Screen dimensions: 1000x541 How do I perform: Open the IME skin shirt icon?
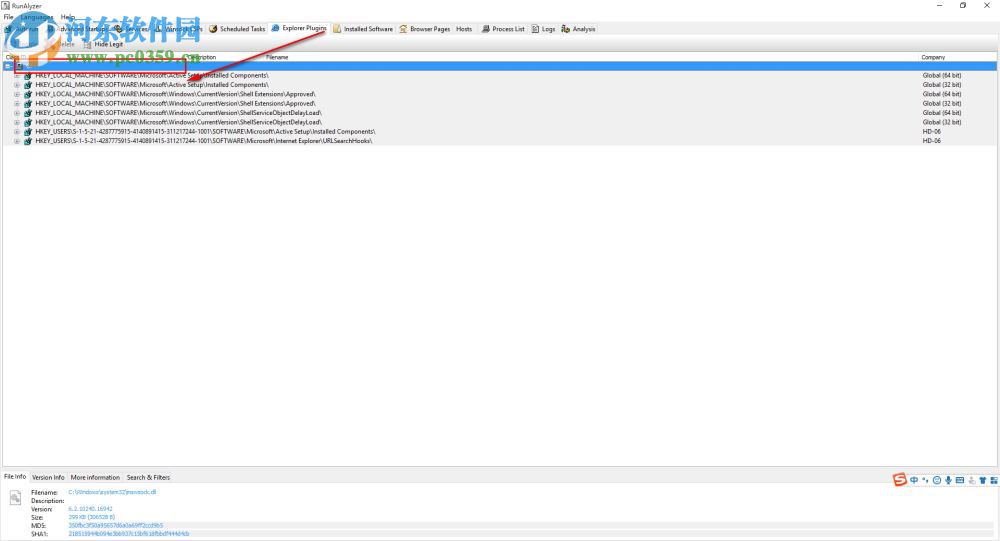pyautogui.click(x=983, y=480)
